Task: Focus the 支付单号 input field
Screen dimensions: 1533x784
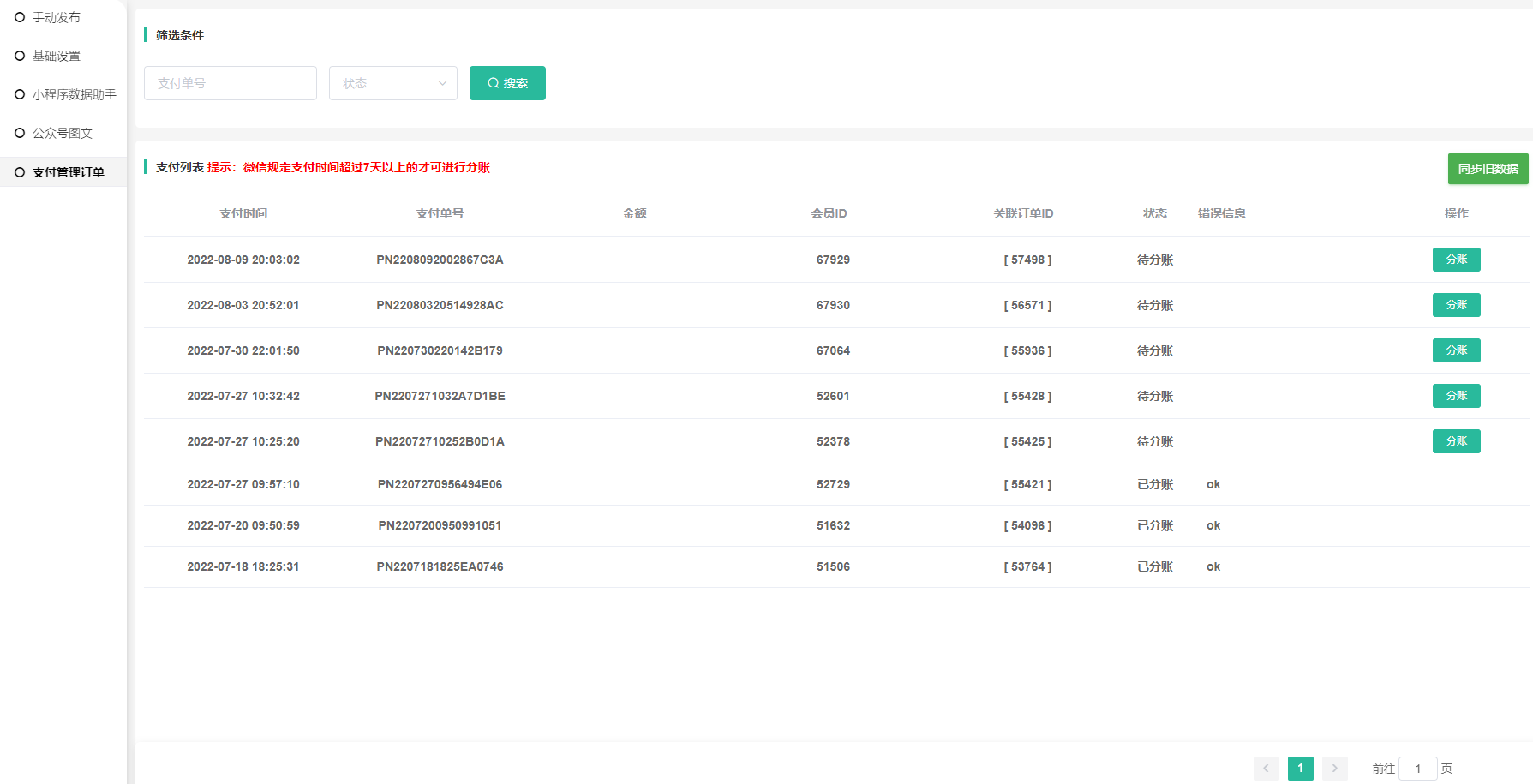Action: pyautogui.click(x=230, y=83)
